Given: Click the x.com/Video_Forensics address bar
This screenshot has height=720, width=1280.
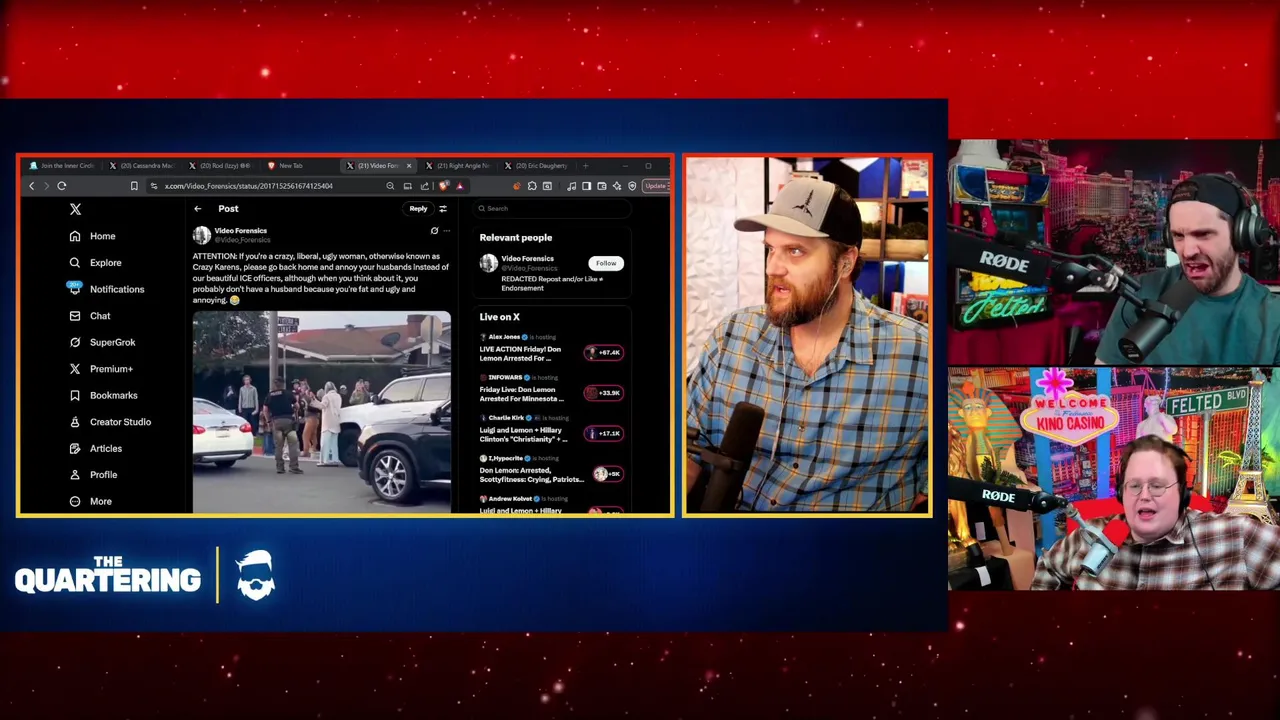Looking at the screenshot, I should coord(248,186).
